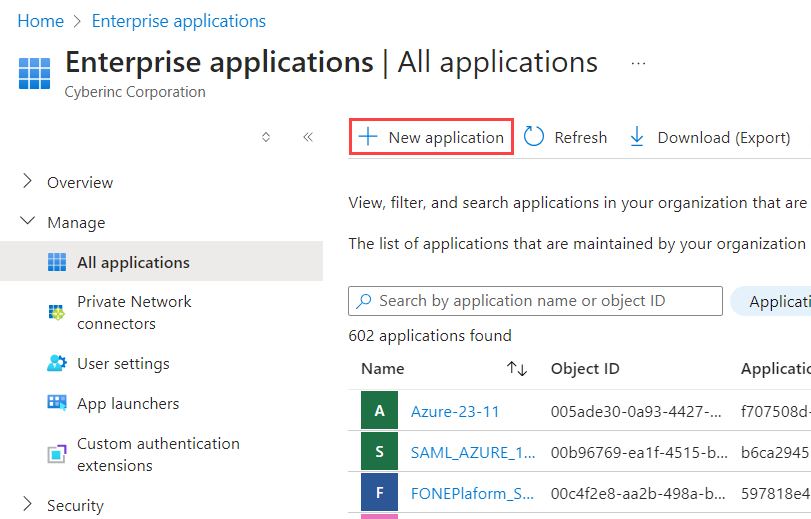Click object ID 005ade30-0a93-4427-...
The image size is (811, 519).
[636, 411]
